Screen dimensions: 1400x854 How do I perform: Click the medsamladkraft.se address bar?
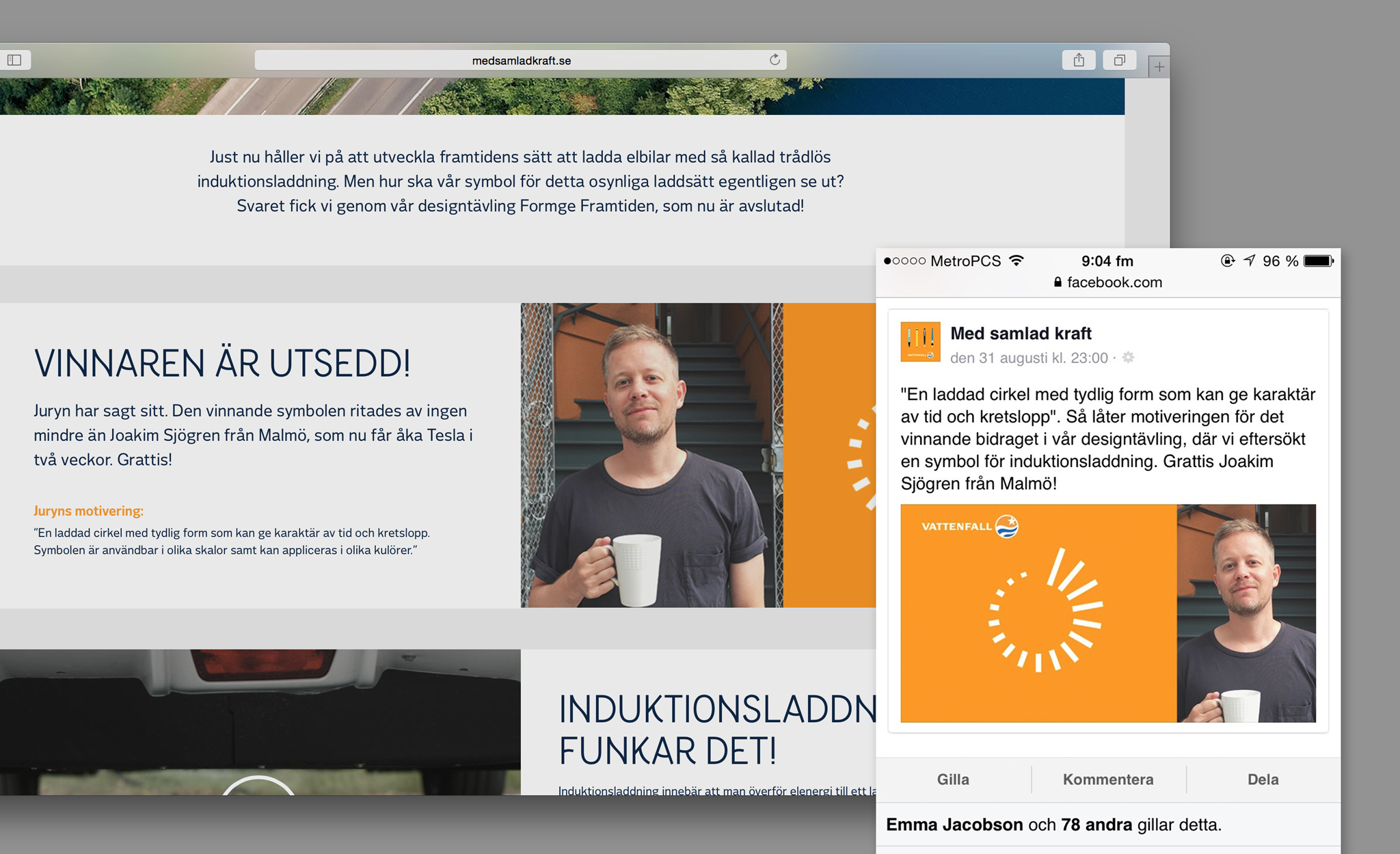(x=520, y=60)
